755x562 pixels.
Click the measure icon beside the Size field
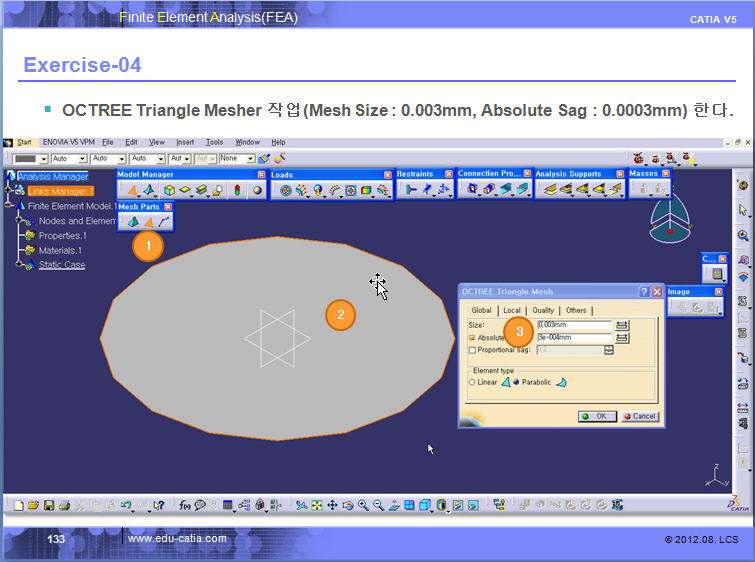622,325
